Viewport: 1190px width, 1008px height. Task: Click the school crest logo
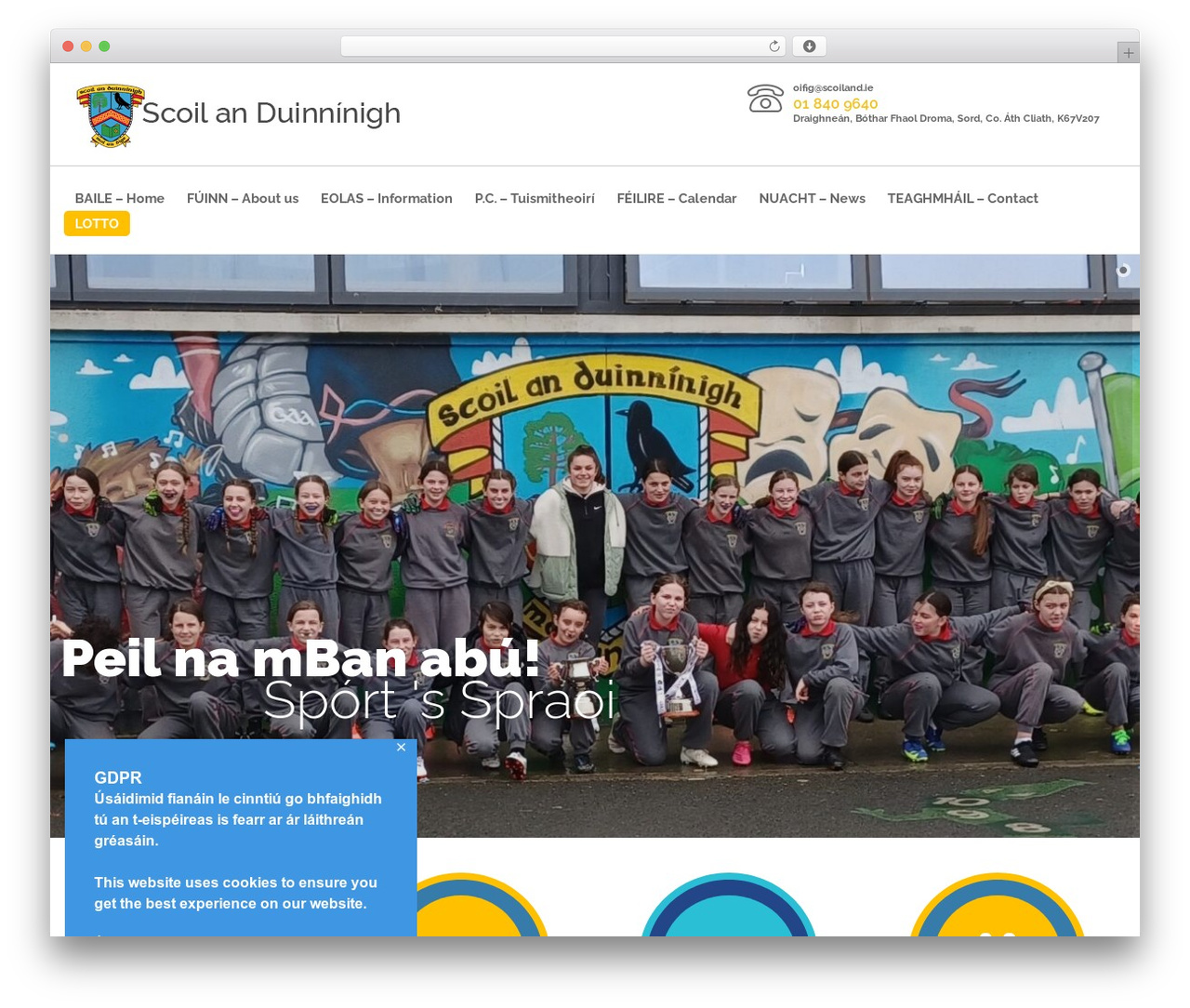(110, 114)
